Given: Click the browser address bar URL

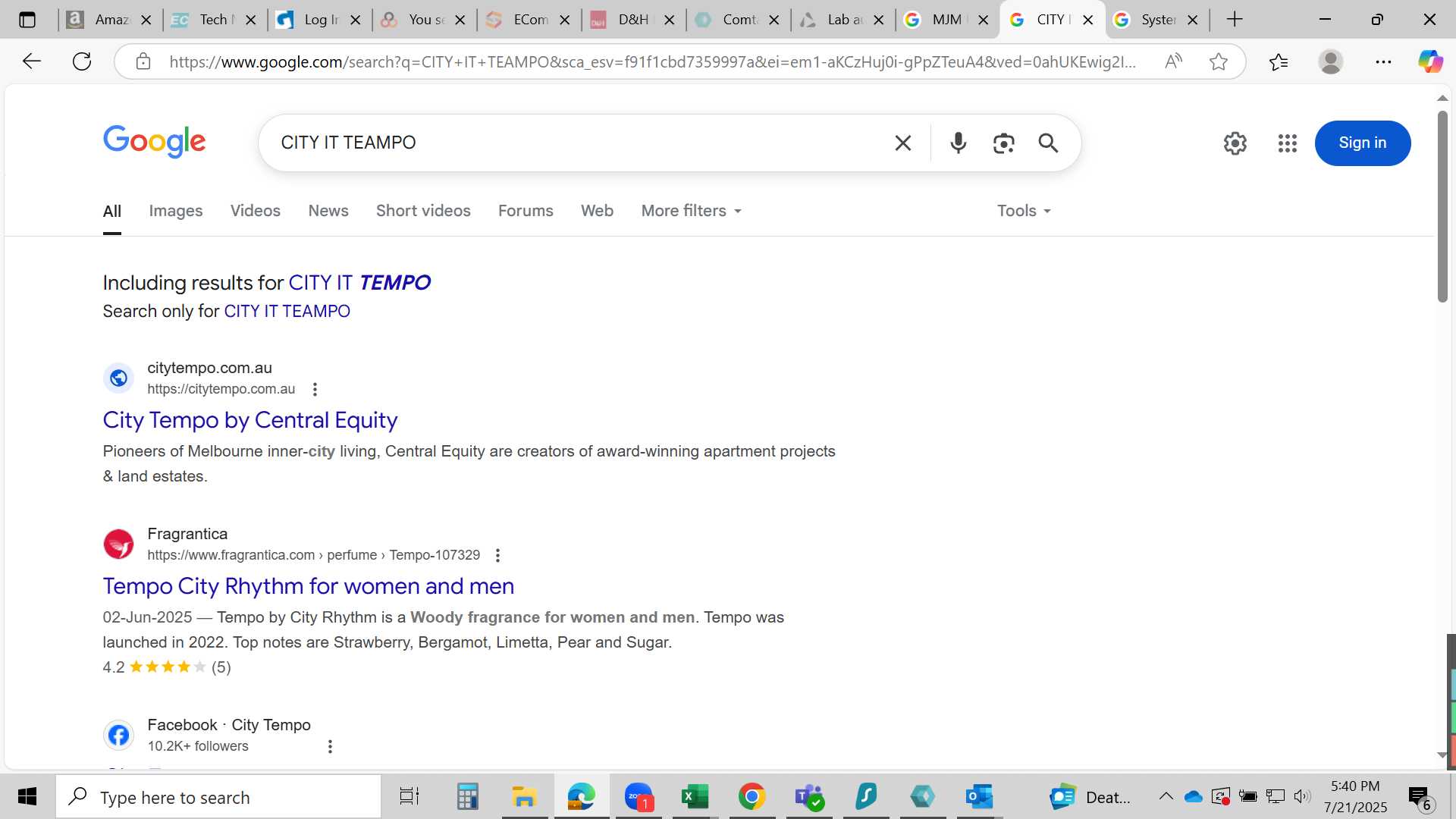Looking at the screenshot, I should [x=652, y=61].
